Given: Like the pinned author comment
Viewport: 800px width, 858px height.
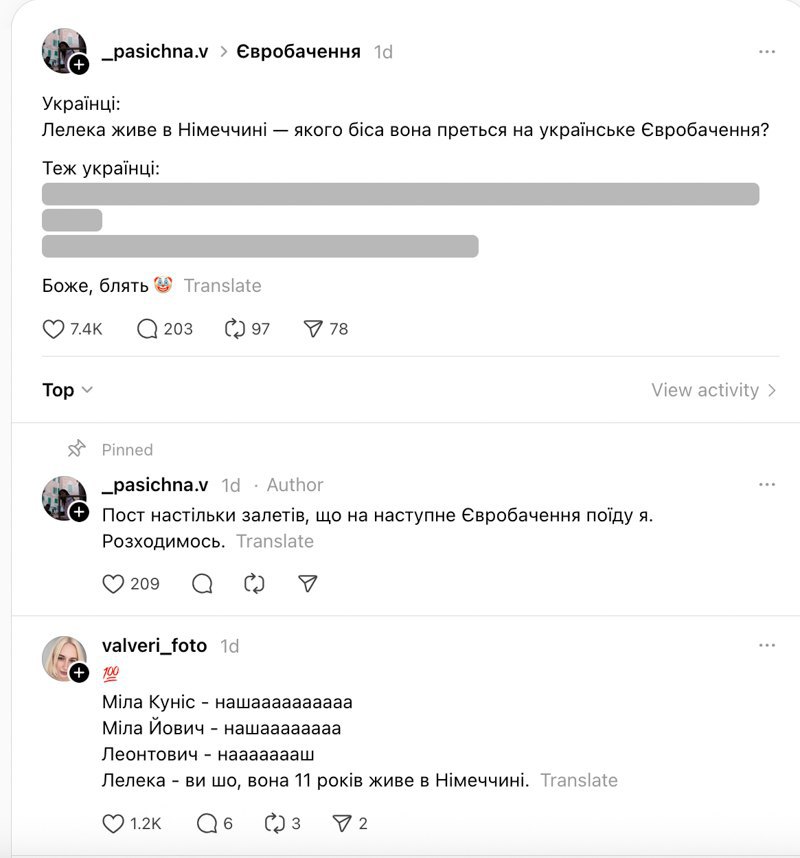Looking at the screenshot, I should (x=114, y=583).
